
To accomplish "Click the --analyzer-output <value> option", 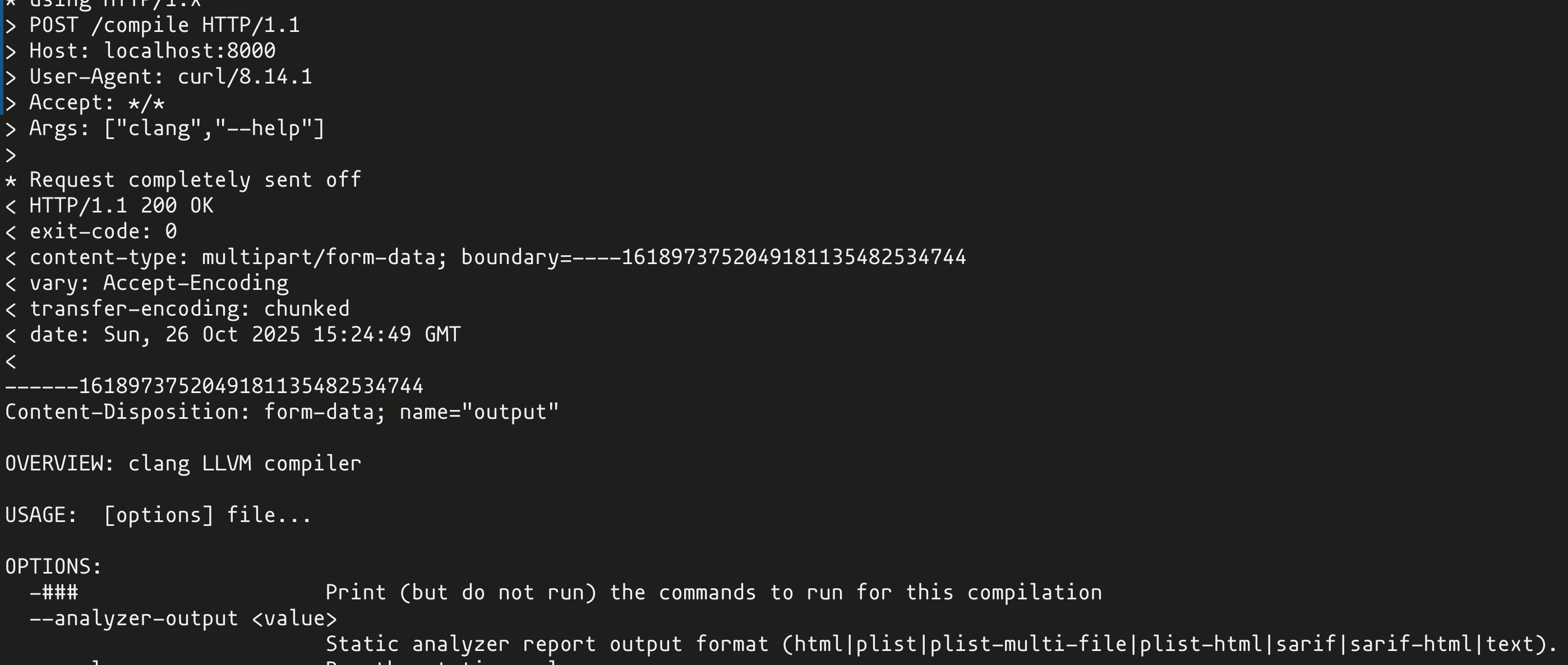I will [183, 618].
